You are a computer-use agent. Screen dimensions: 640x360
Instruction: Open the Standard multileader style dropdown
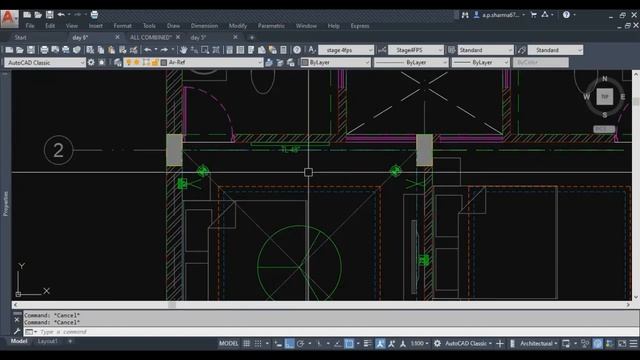click(555, 50)
